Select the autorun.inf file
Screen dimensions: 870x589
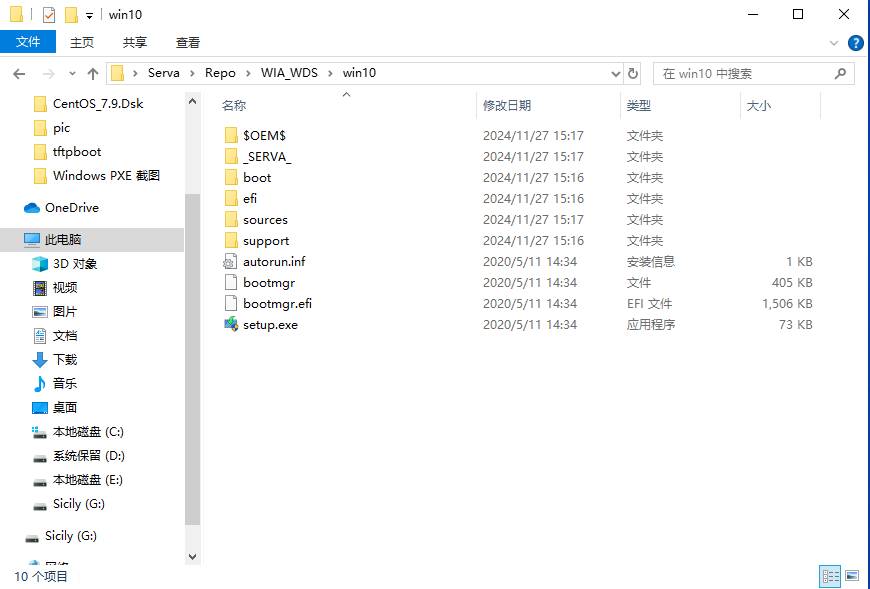click(273, 261)
